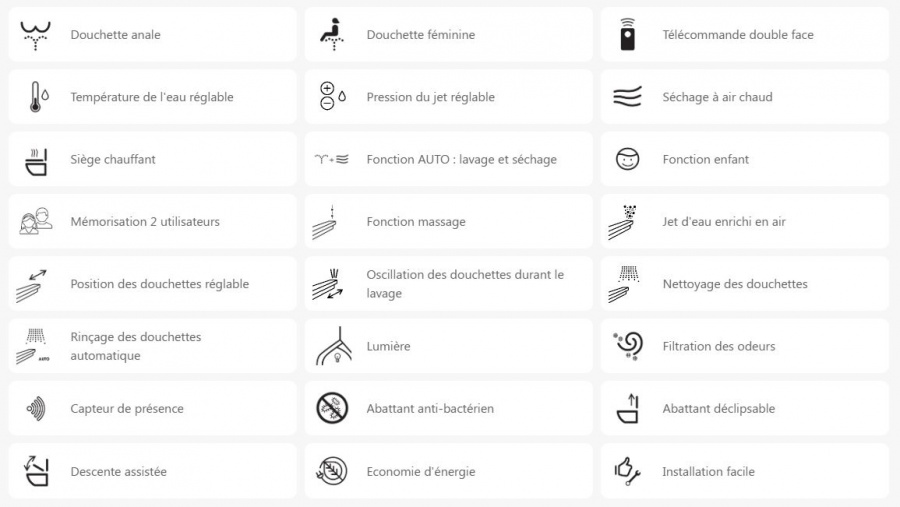Click the Télécommande double face remote icon
This screenshot has width=900, height=507.
(x=627, y=34)
